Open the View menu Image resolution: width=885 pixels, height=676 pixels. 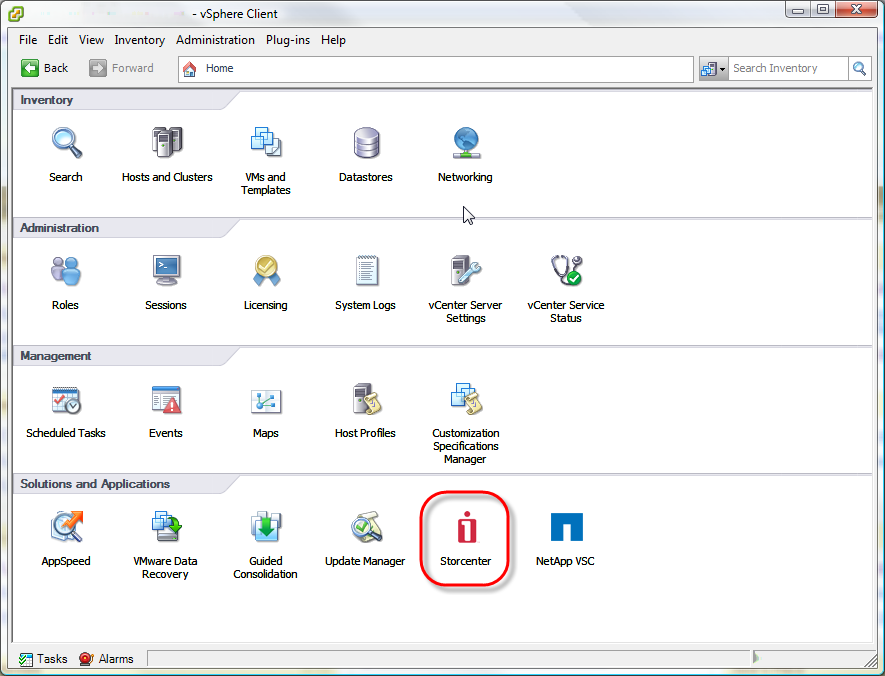pyautogui.click(x=91, y=40)
